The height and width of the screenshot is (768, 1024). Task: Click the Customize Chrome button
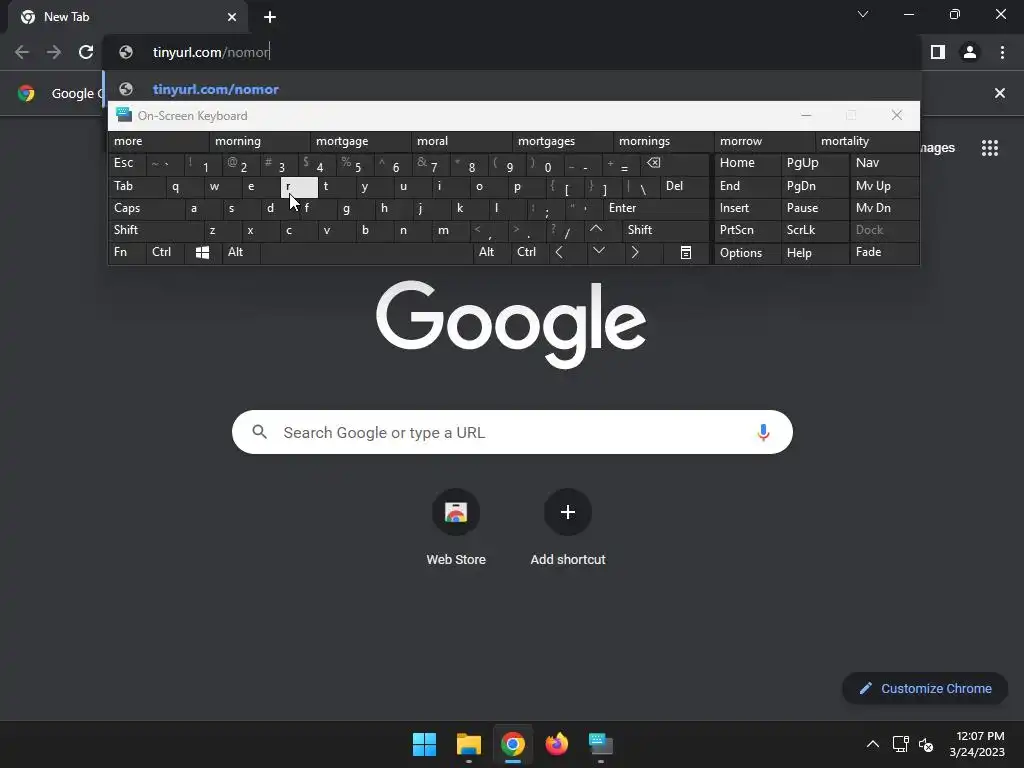coord(925,688)
